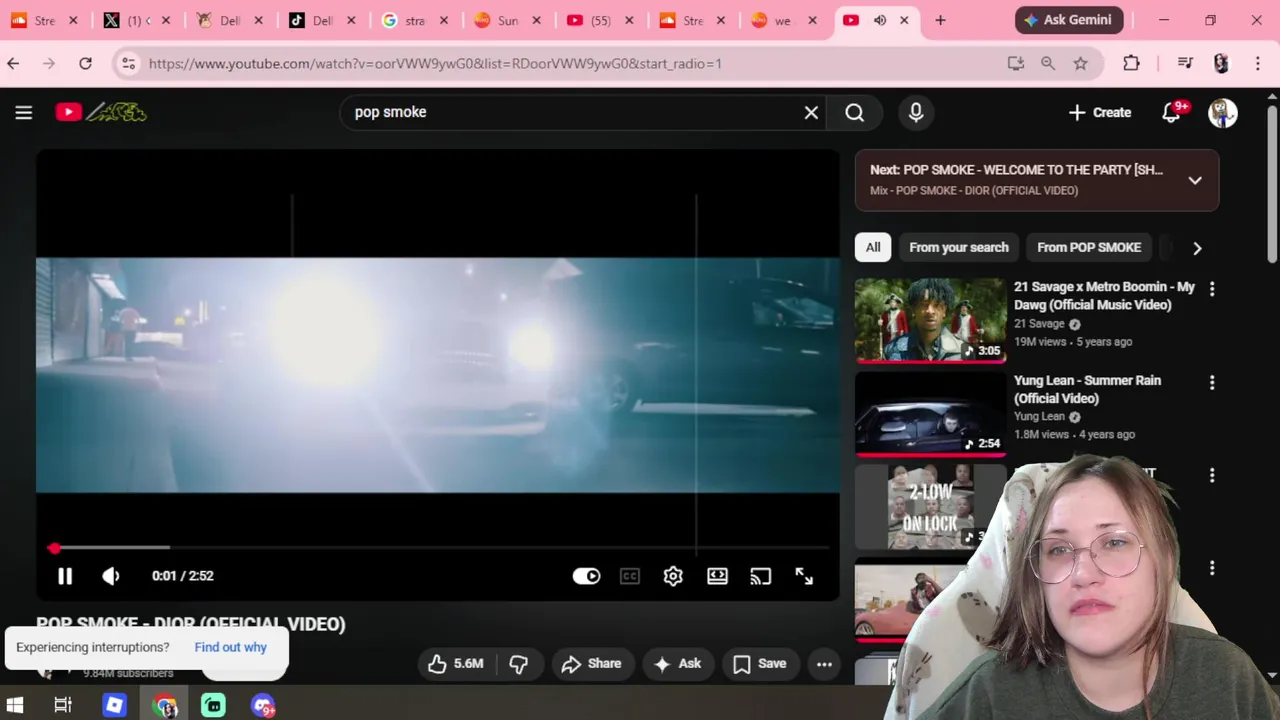Show more filter chips with the arrow
The image size is (1280, 720).
pyautogui.click(x=1197, y=248)
